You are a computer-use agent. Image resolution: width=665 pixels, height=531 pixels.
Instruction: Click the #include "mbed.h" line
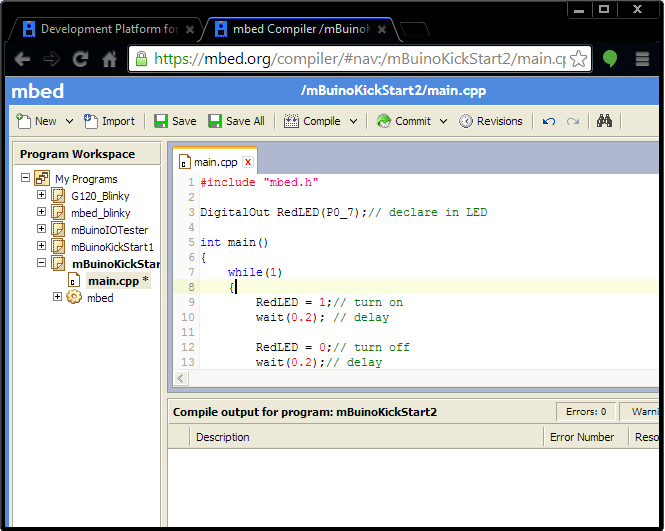point(259,182)
